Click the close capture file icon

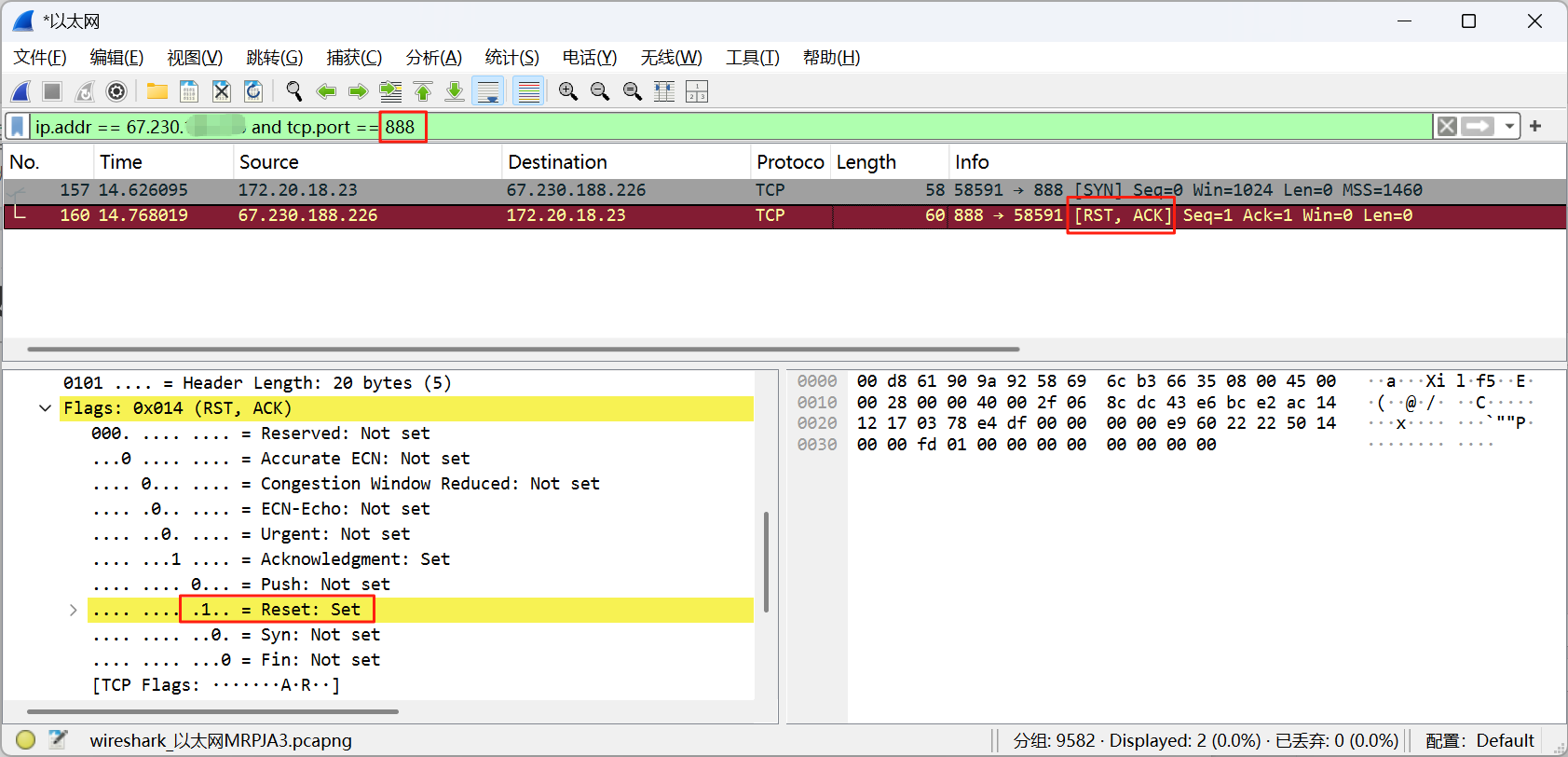tap(221, 91)
